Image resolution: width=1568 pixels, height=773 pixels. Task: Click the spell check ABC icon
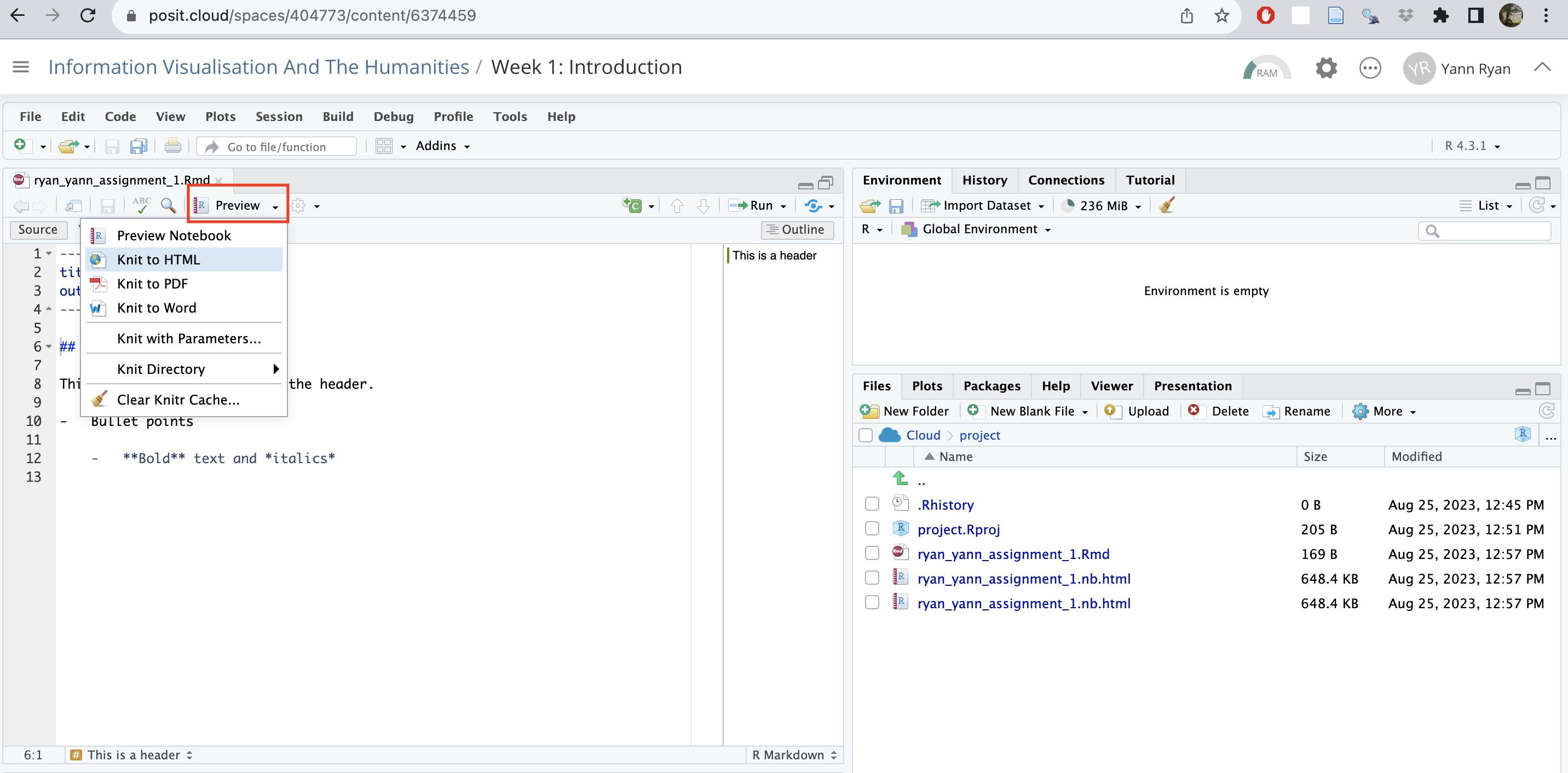click(141, 205)
